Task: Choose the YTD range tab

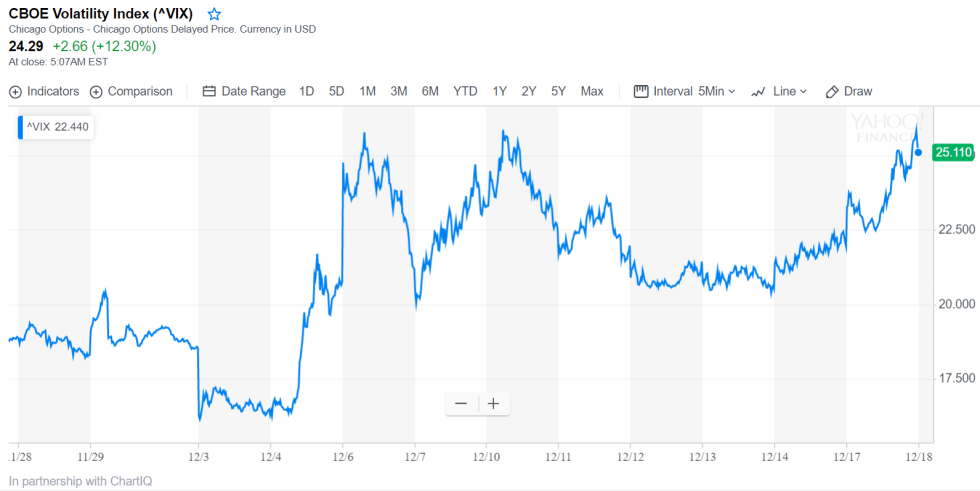Action: (465, 91)
